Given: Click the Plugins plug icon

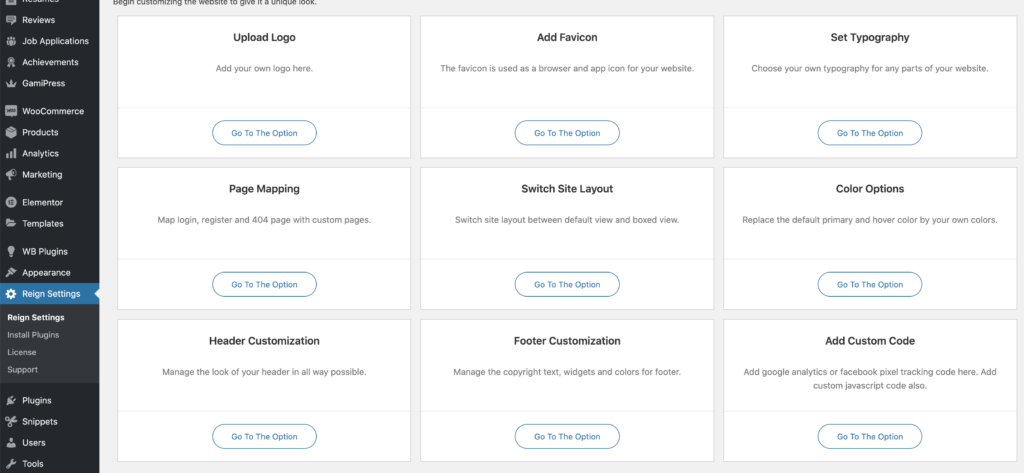Looking at the screenshot, I should point(11,400).
